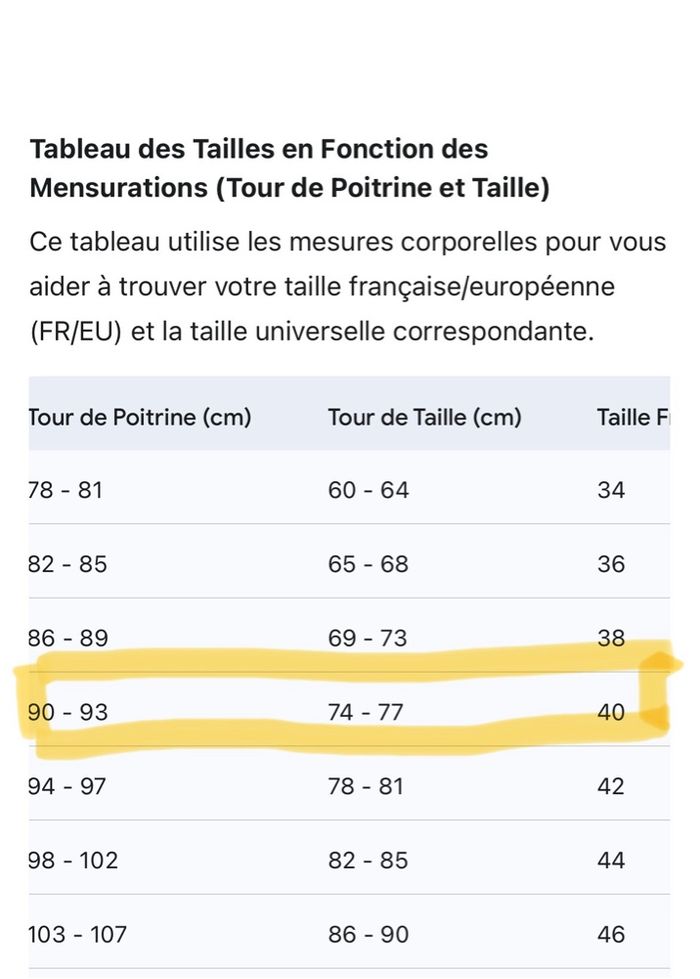Select the size 42 cell

tap(611, 786)
